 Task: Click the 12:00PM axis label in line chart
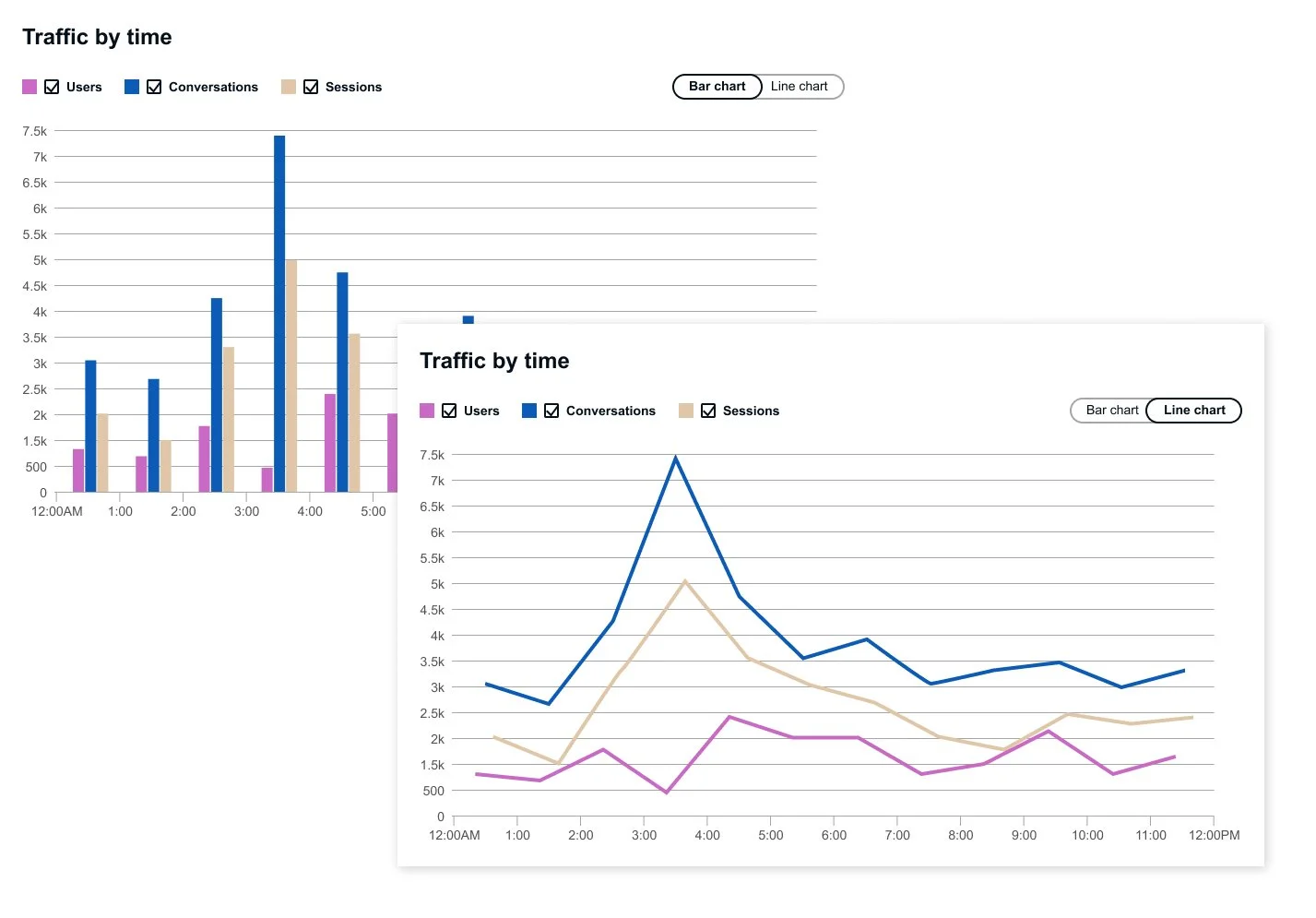pyautogui.click(x=1214, y=835)
